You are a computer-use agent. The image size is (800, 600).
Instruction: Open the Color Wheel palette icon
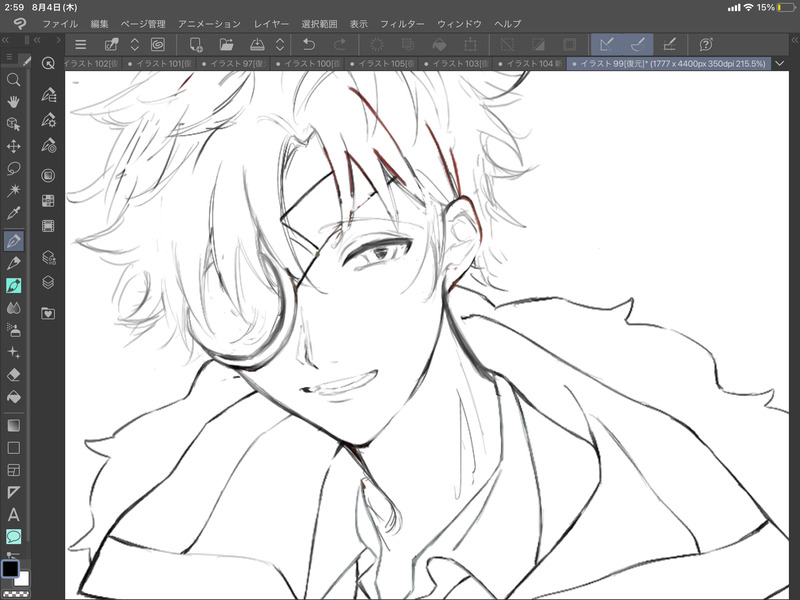coord(48,176)
